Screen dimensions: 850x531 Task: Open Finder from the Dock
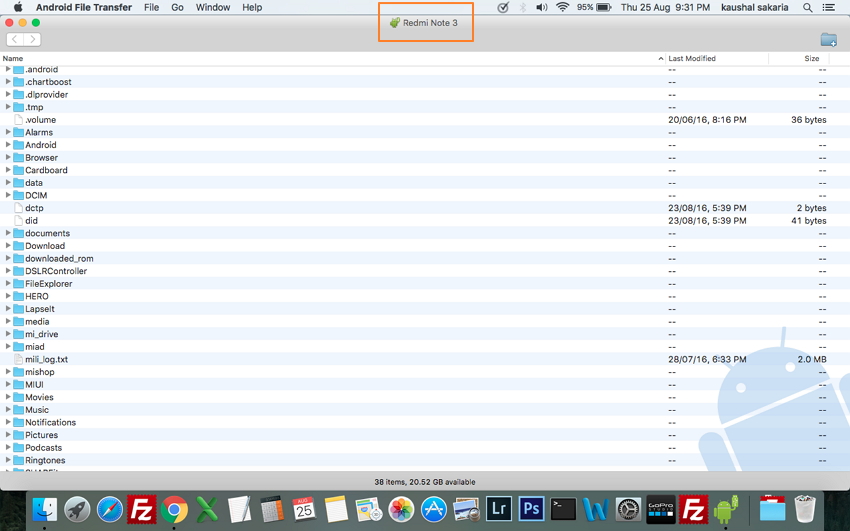[x=44, y=509]
